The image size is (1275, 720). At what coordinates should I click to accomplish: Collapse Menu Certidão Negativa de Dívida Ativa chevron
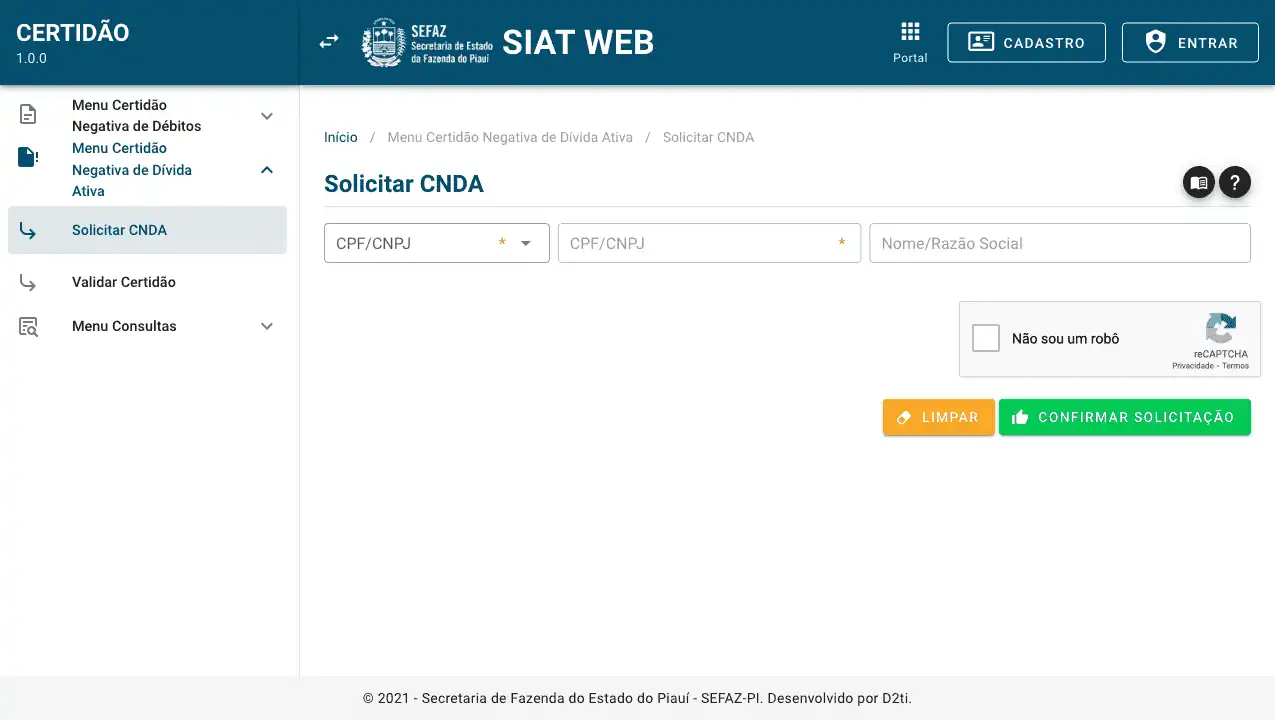coord(267,170)
